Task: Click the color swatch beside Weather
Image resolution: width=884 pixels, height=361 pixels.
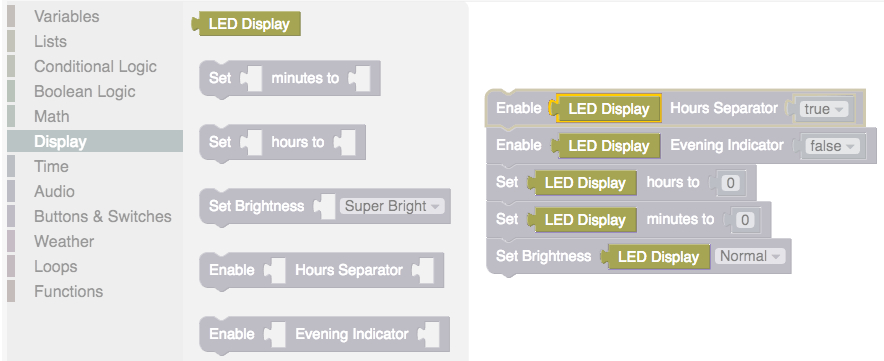Action: [11, 241]
